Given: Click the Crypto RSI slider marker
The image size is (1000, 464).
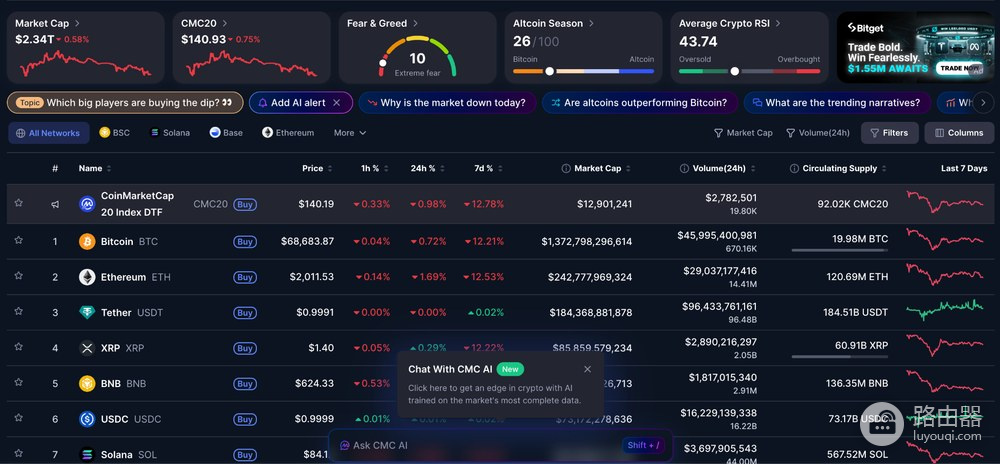Looking at the screenshot, I should (735, 71).
